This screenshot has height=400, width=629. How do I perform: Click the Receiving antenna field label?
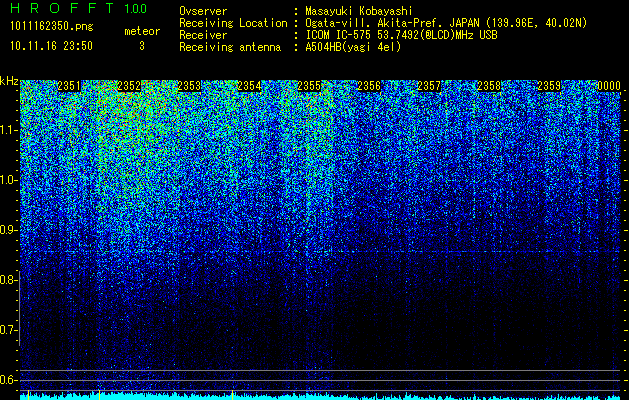pos(230,47)
